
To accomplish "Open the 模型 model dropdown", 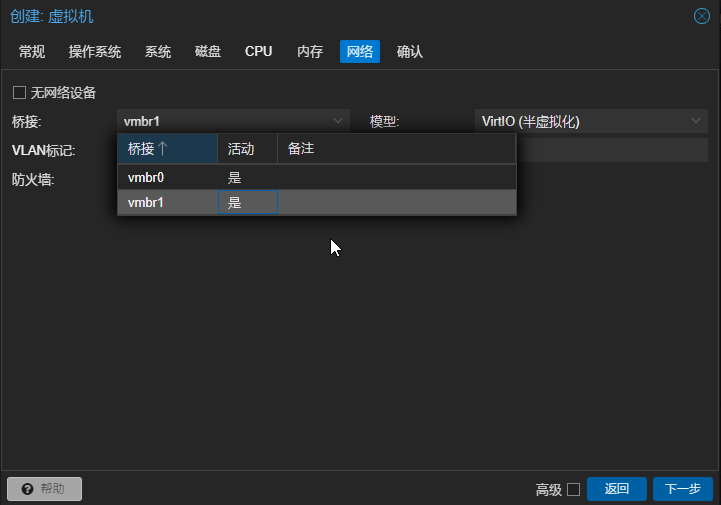I will tap(697, 121).
